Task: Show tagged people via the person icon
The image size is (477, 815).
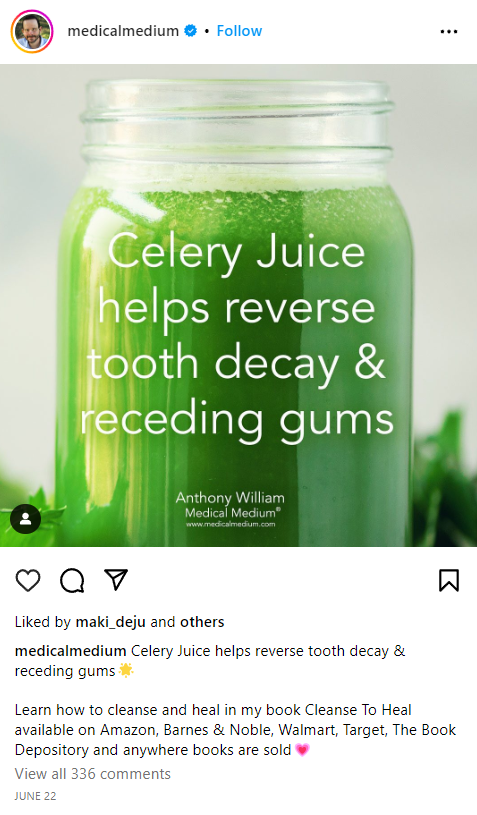Action: point(25,518)
